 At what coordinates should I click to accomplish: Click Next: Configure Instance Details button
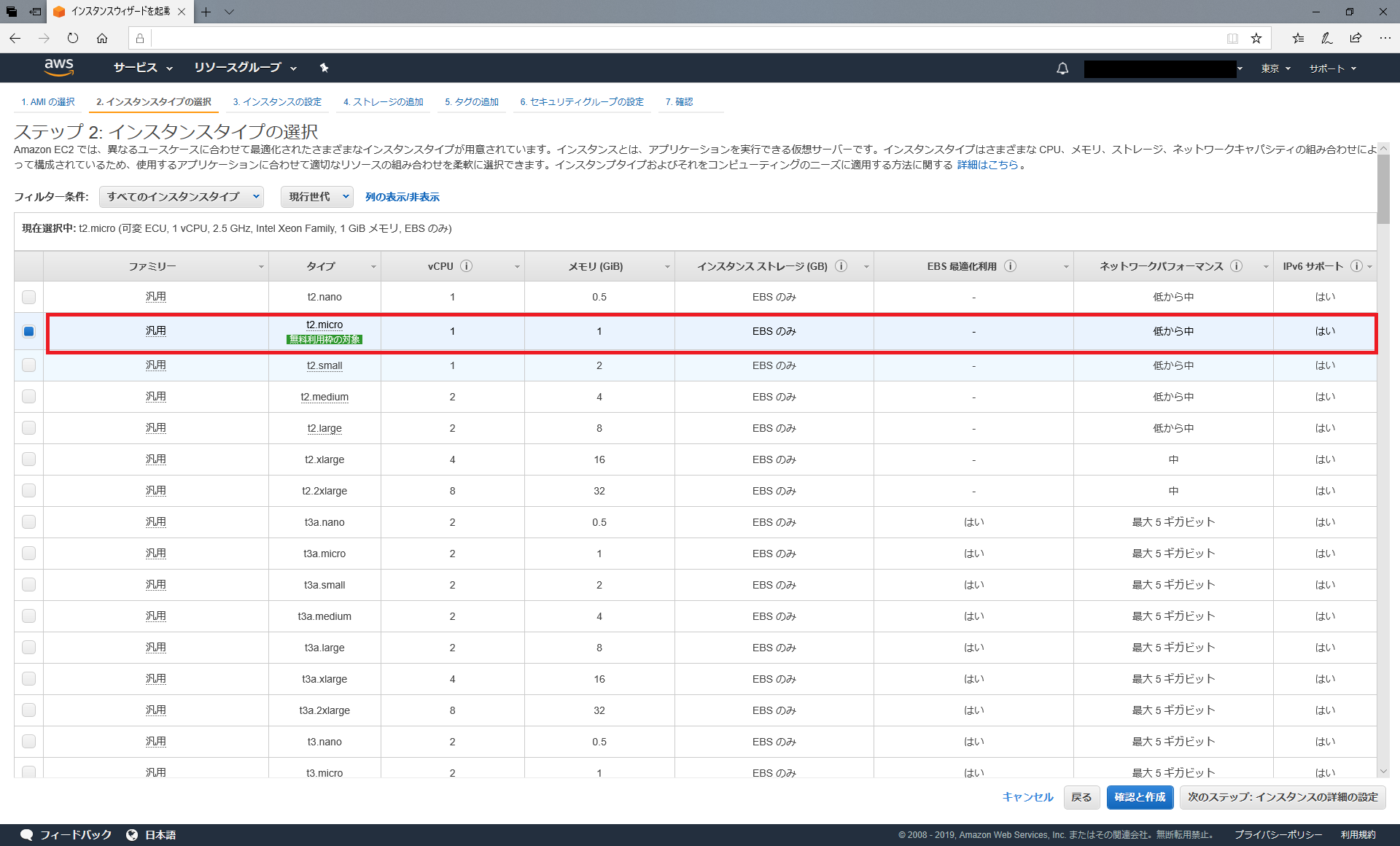coord(1283,797)
